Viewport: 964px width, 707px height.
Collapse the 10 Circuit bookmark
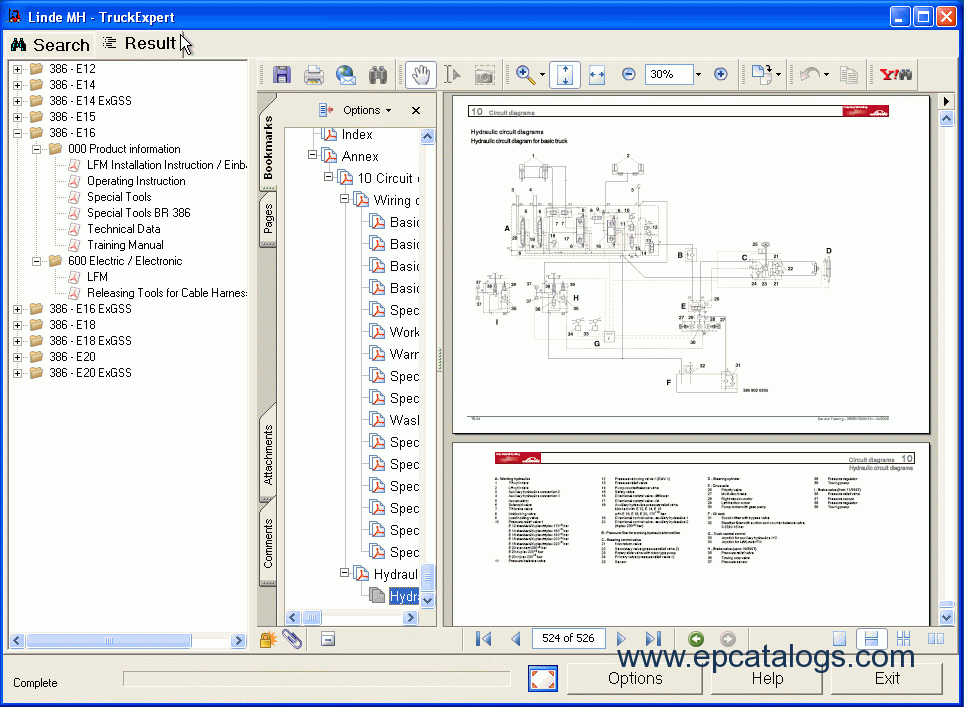point(329,177)
